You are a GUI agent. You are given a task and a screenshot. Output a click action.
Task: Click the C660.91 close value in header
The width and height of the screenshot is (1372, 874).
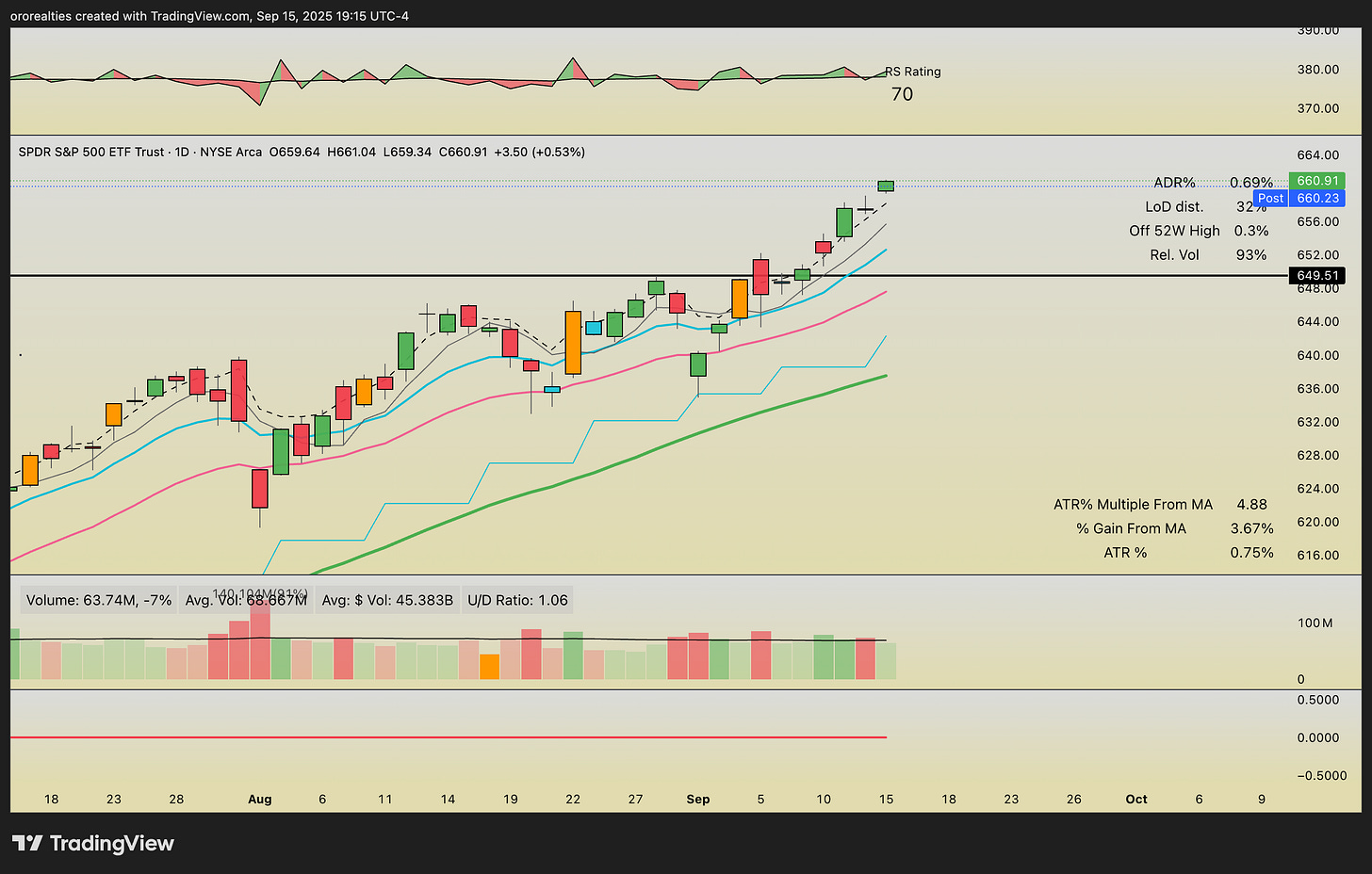click(464, 152)
